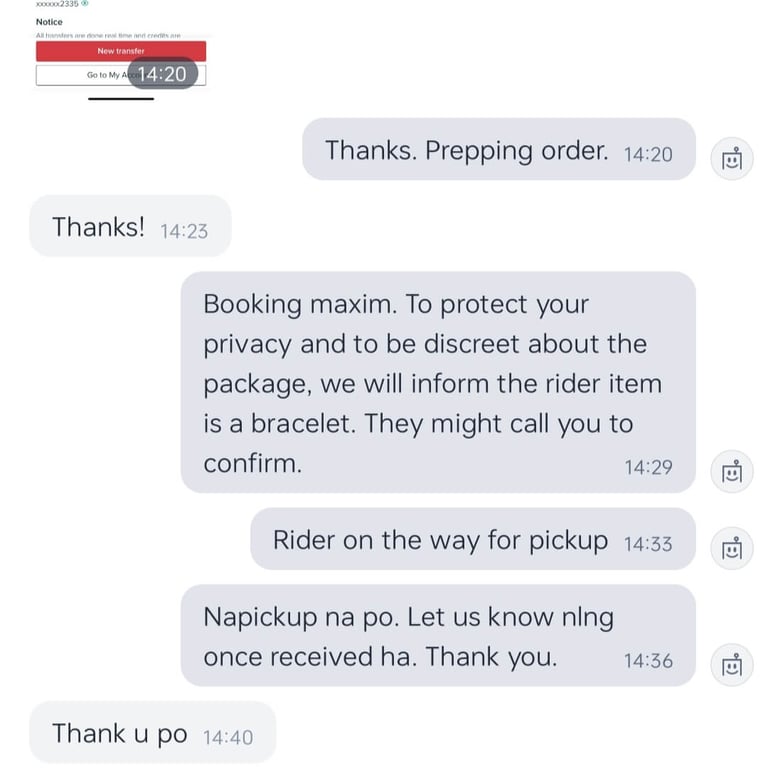The image size is (768, 768).
Task: Click the 'Notice' heading in the receipt
Action: point(49,22)
